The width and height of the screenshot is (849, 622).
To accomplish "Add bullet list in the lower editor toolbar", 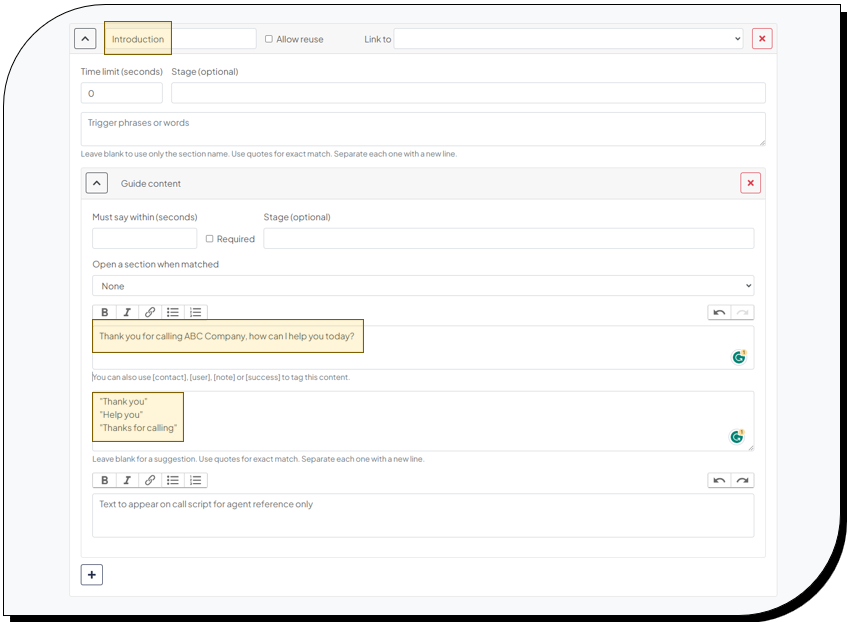I will click(173, 480).
